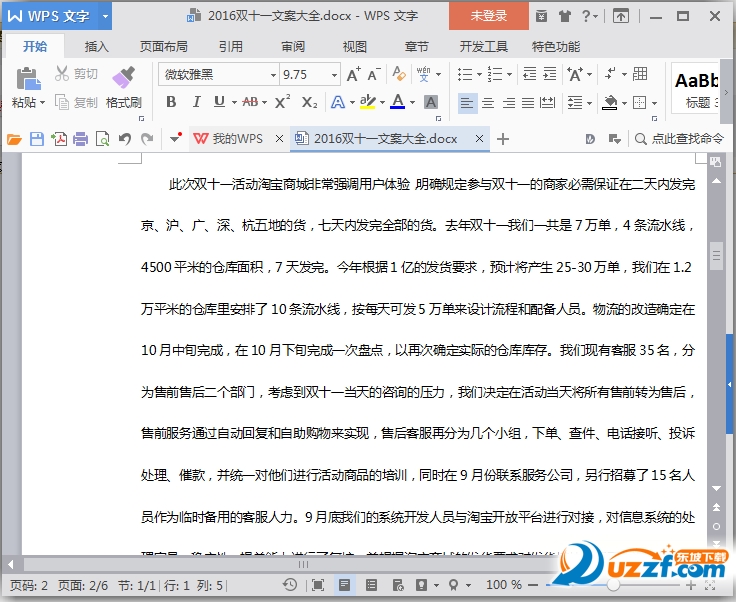
Task: Decrease paragraph indent
Action: tap(529, 74)
